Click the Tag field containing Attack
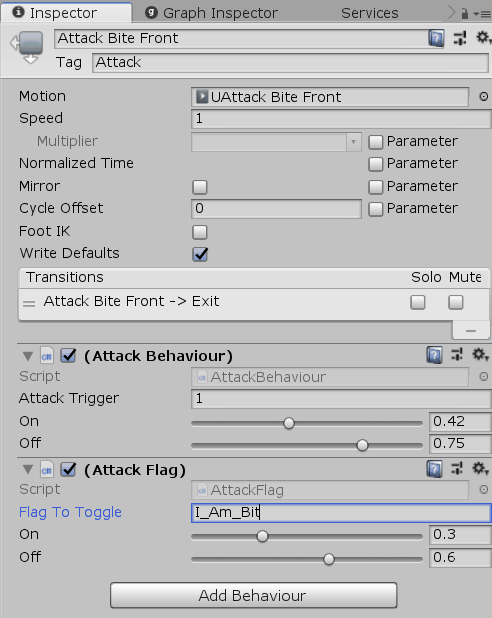The width and height of the screenshot is (492, 618). click(x=291, y=63)
